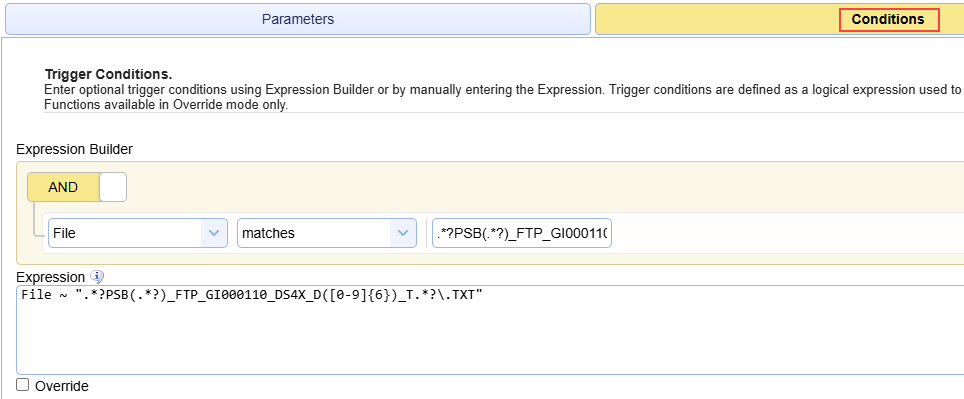Click the Expression label text
Image resolution: width=964 pixels, height=399 pixels.
coord(50,277)
